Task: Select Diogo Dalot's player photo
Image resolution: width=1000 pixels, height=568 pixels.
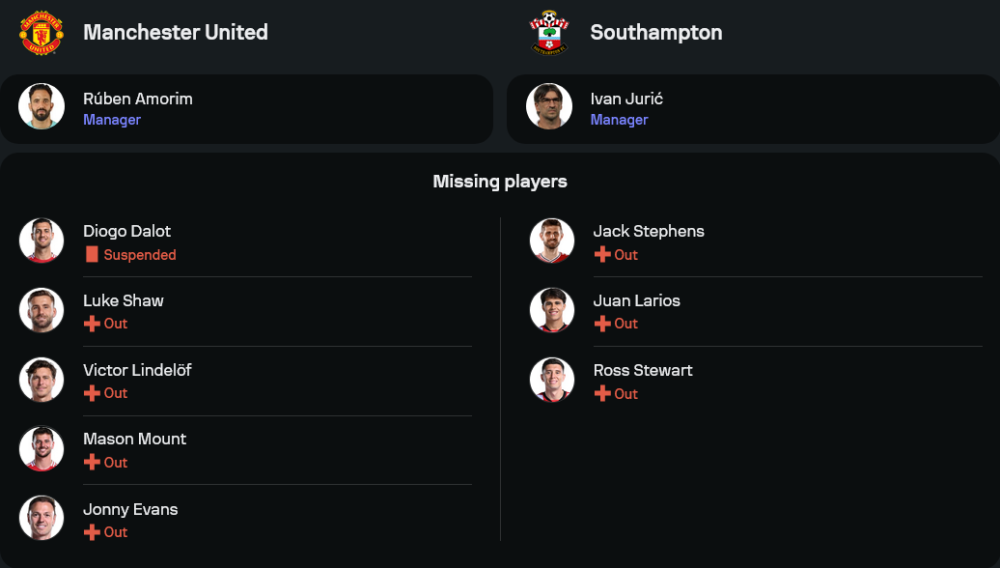Action: [x=41, y=241]
